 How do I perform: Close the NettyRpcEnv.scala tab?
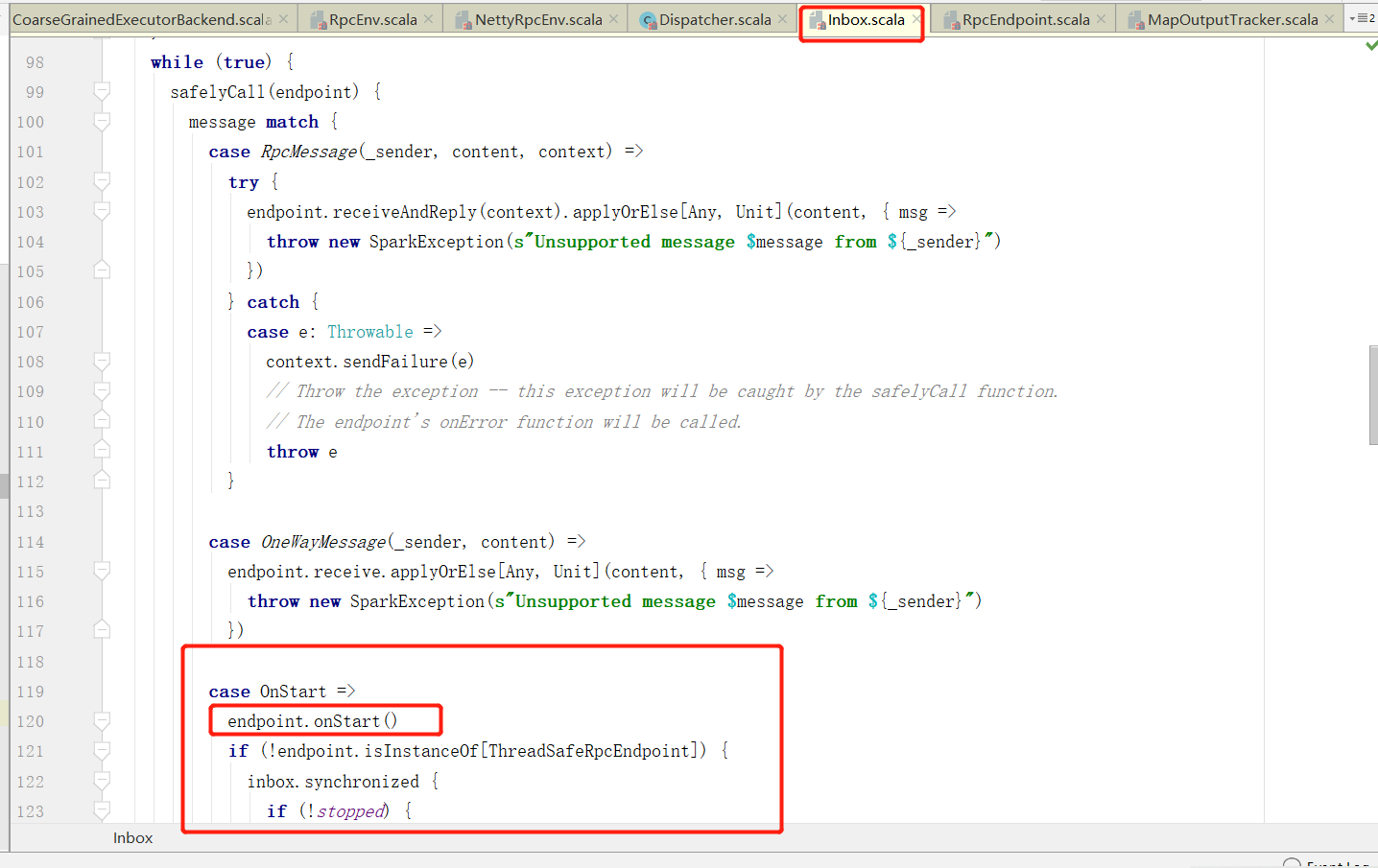[x=614, y=19]
